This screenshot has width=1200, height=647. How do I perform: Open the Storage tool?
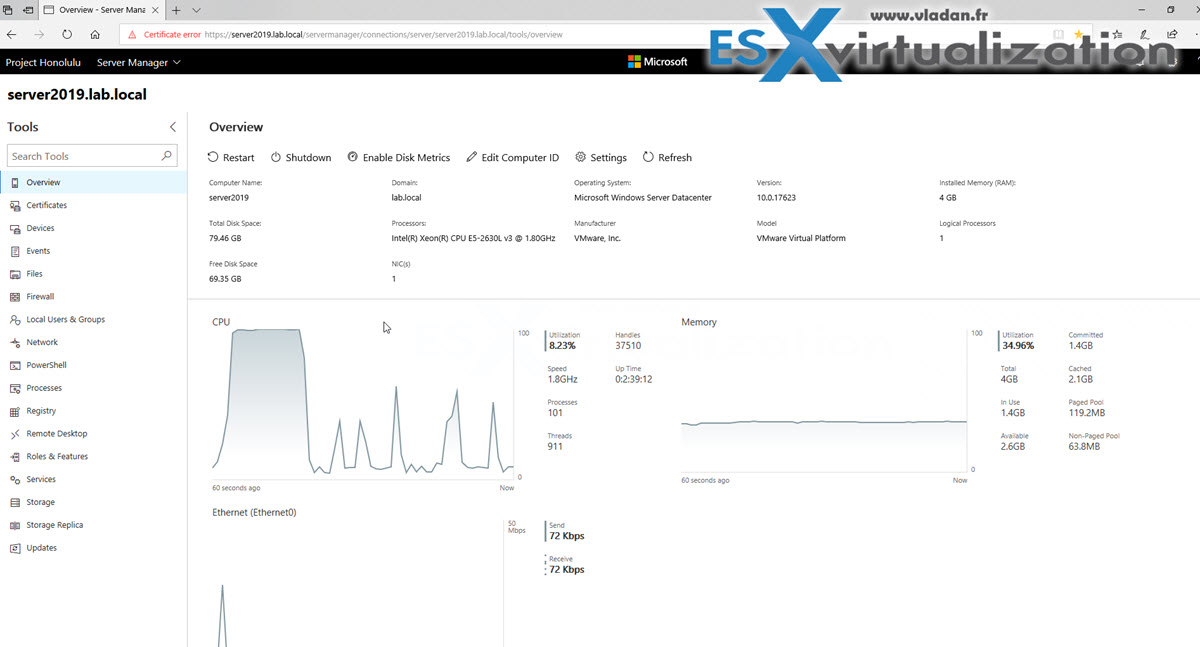click(x=93, y=502)
